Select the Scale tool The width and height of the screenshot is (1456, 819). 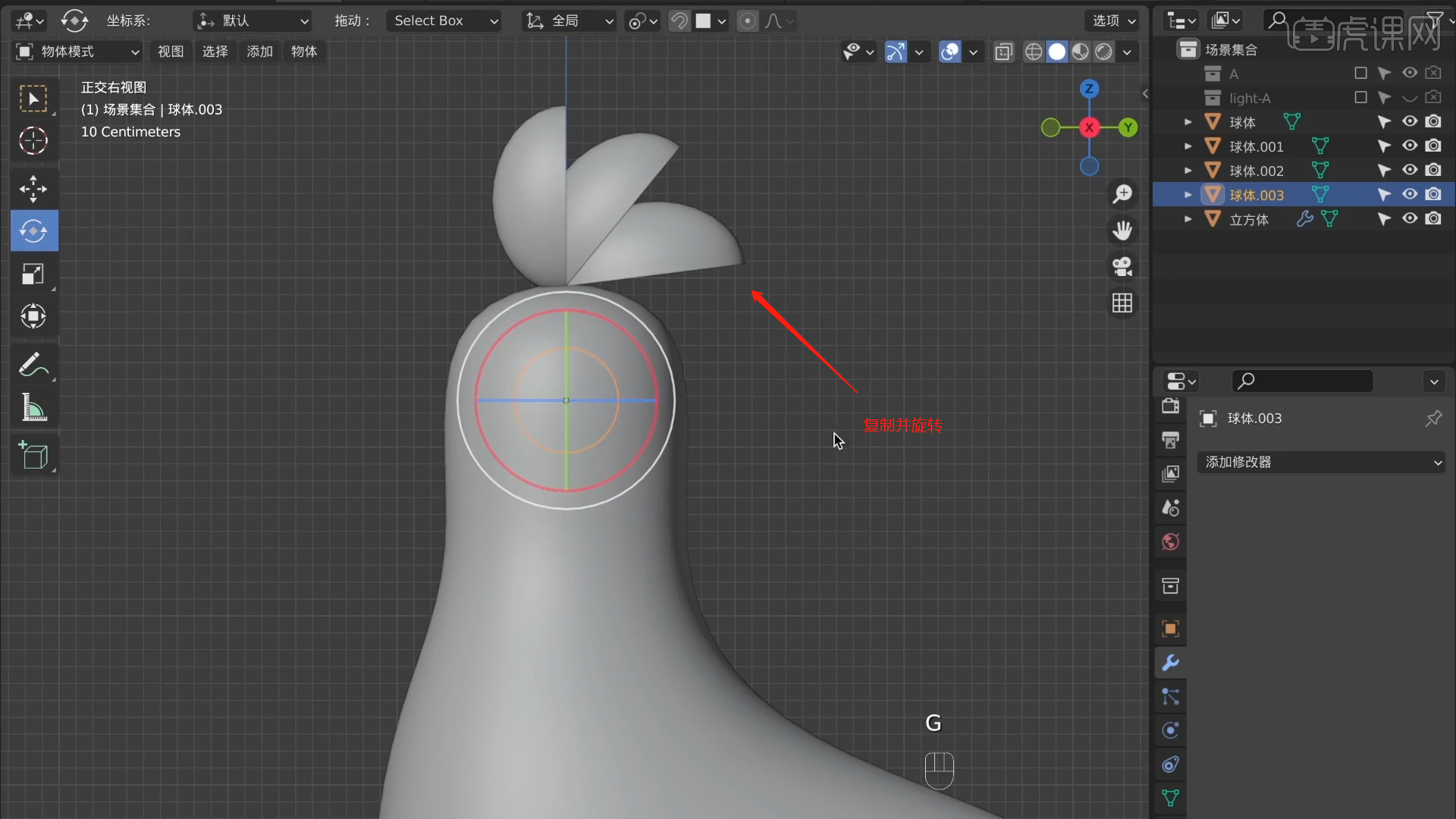click(33, 274)
